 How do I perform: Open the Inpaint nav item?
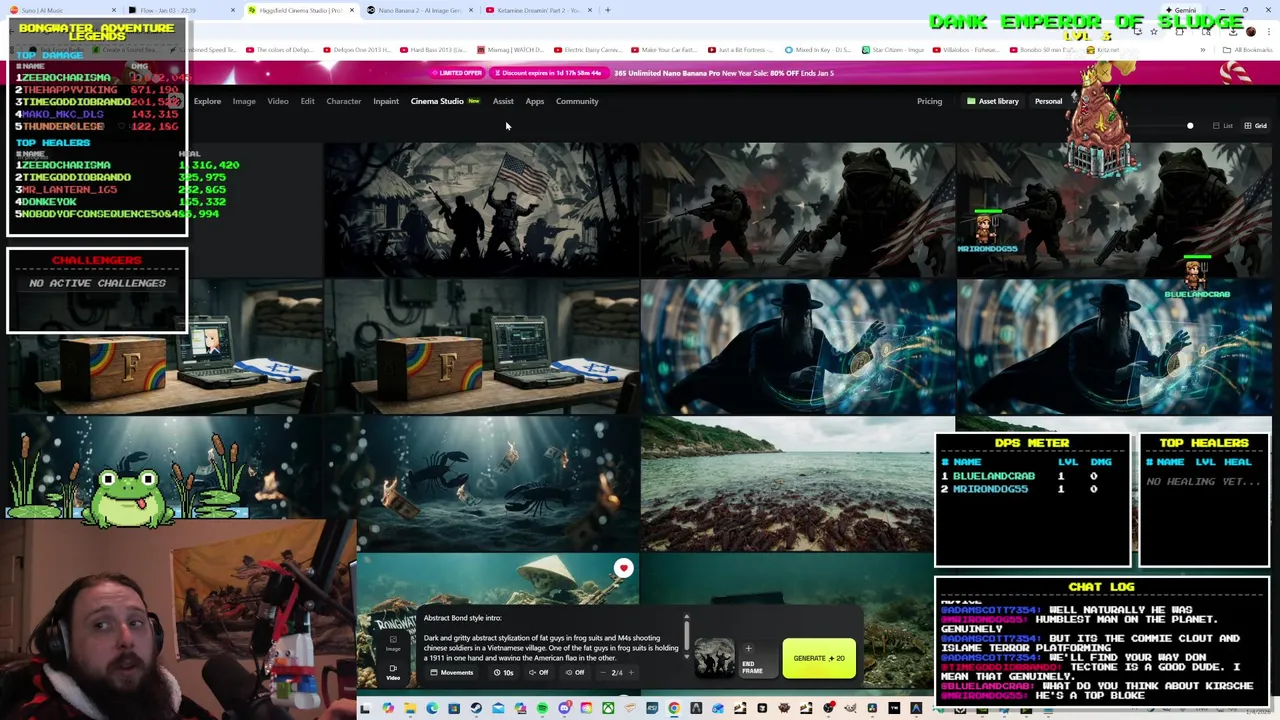click(385, 101)
